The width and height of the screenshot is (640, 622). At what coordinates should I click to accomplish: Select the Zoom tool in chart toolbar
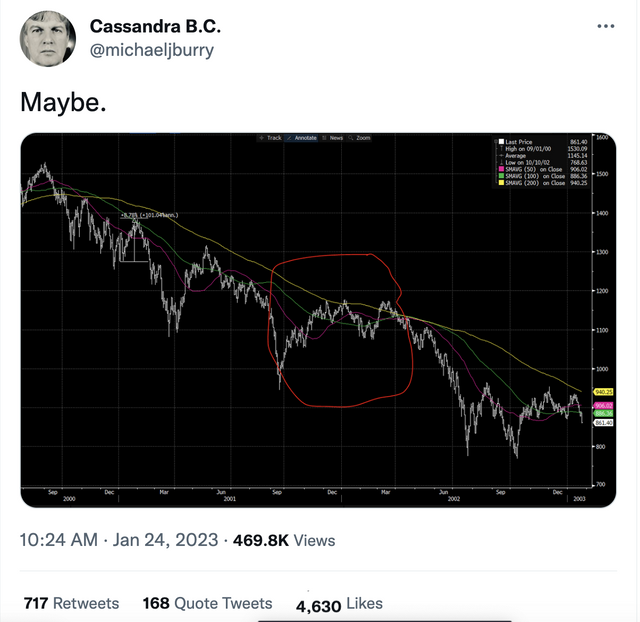coord(359,138)
